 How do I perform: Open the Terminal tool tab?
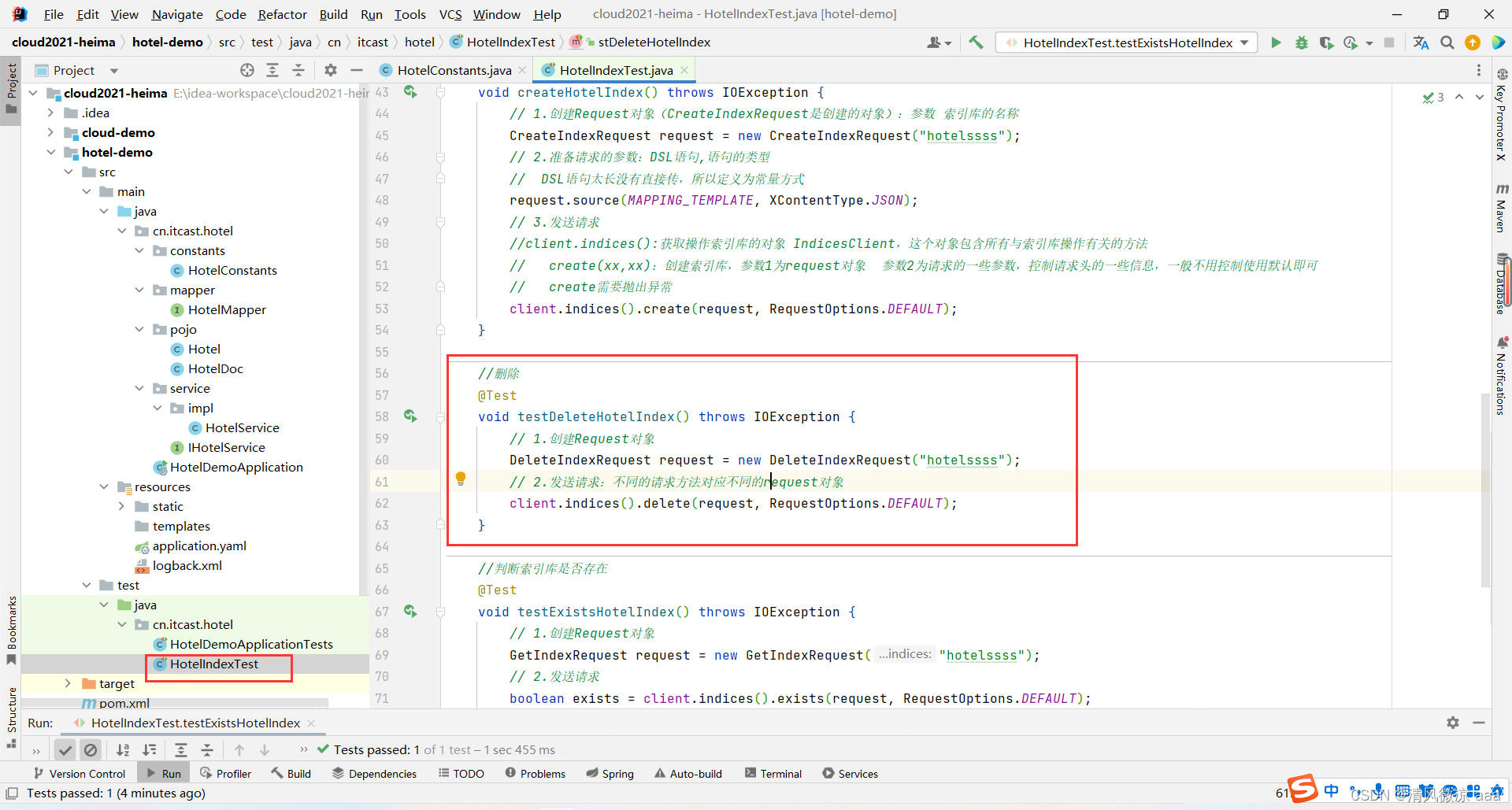pos(773,774)
